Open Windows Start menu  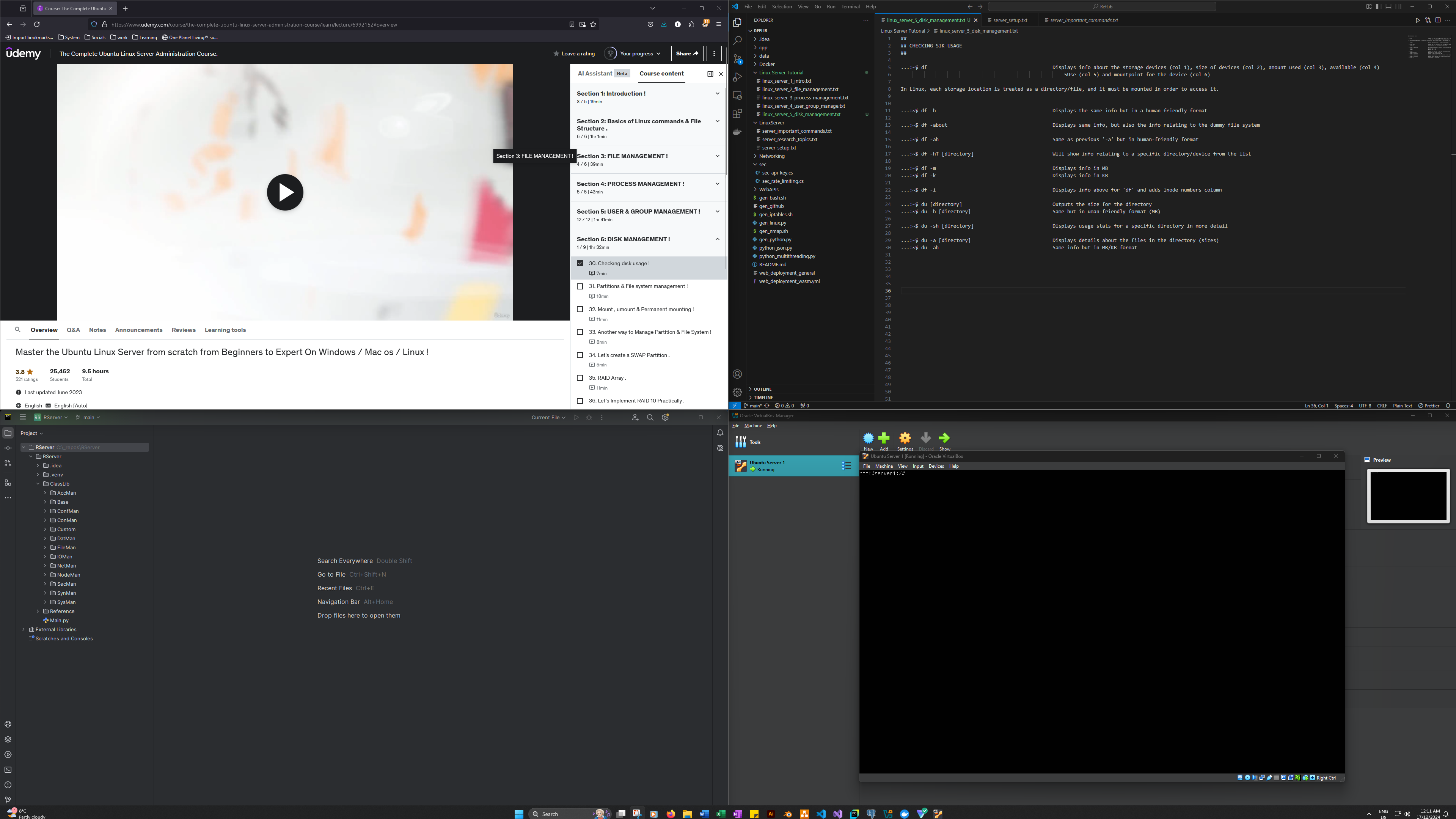(x=519, y=814)
